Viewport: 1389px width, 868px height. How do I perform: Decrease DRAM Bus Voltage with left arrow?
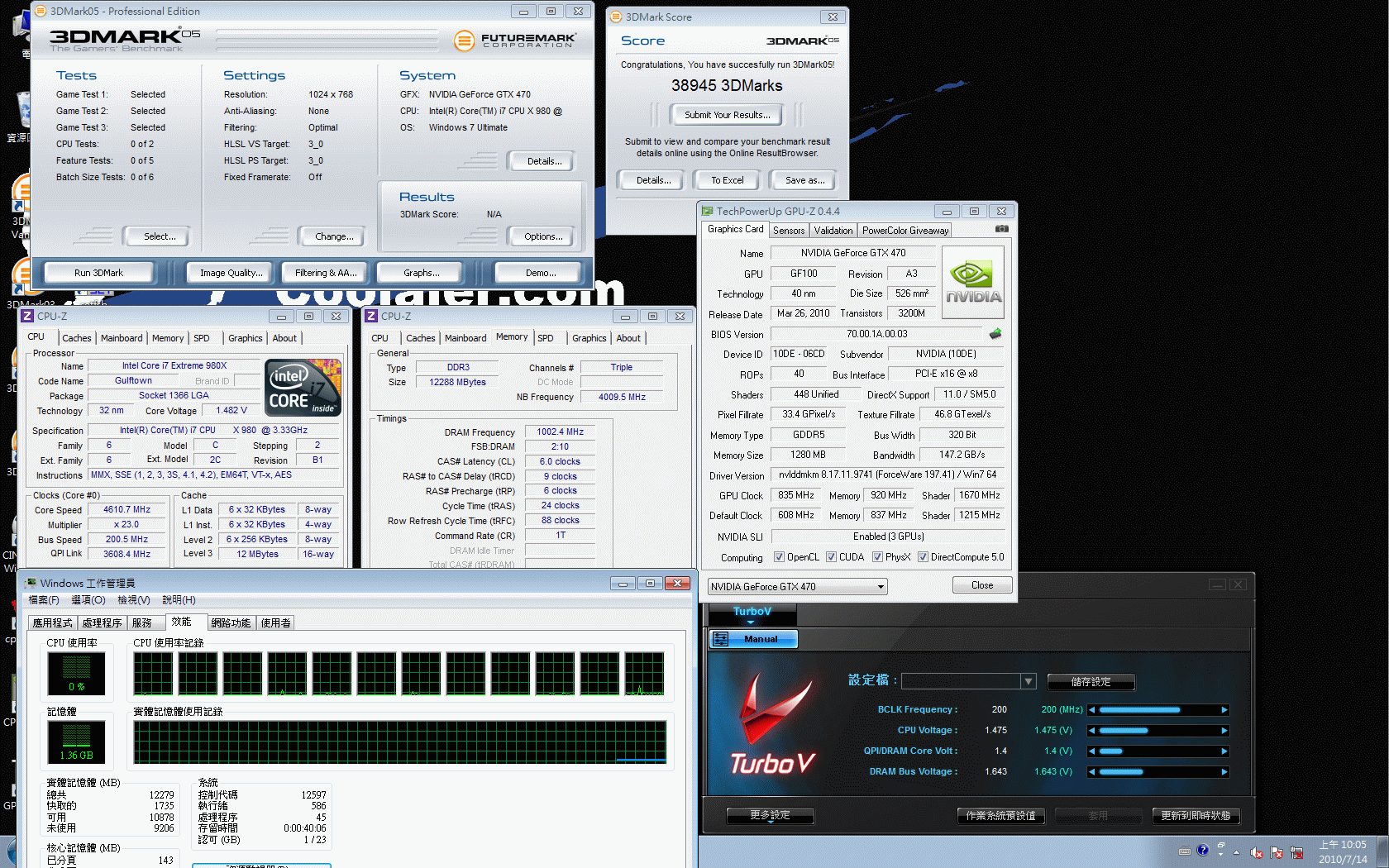[1092, 772]
